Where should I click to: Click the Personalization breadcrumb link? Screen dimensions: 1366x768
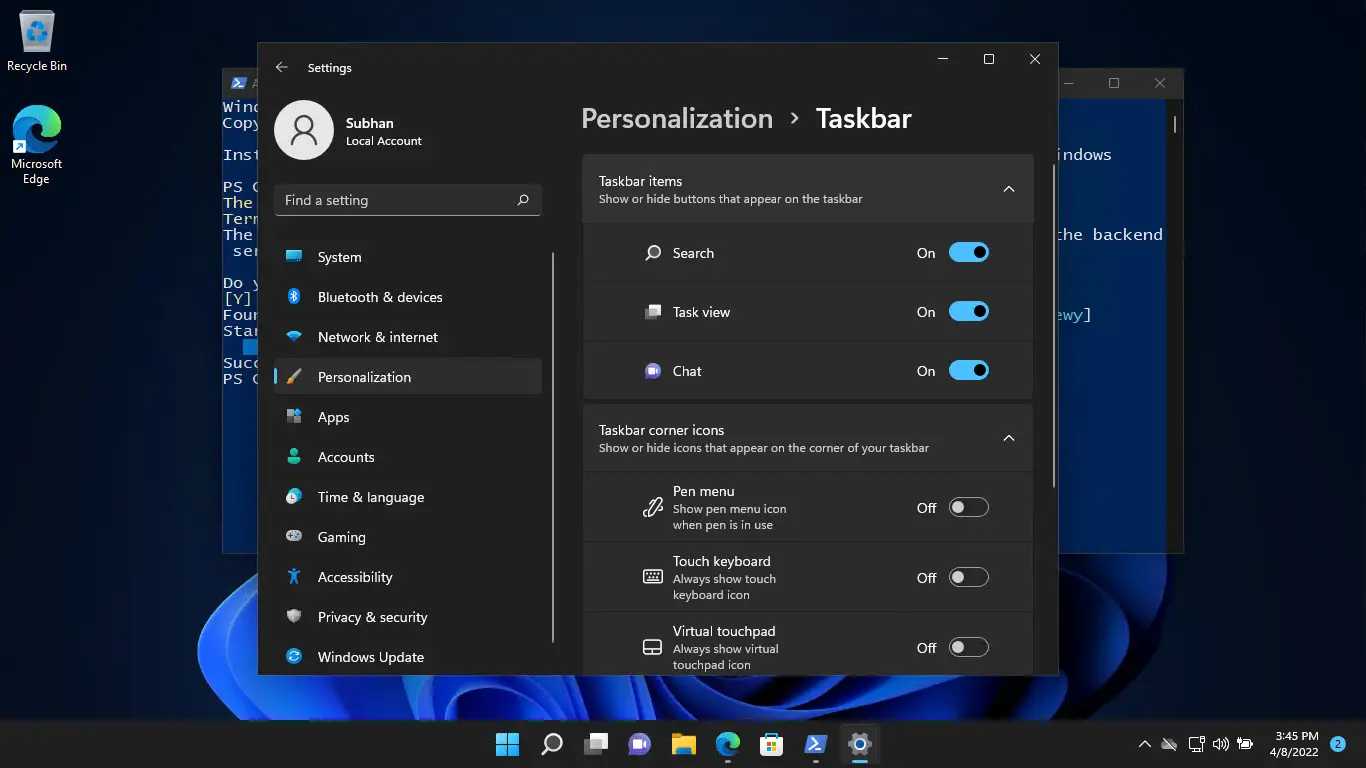(677, 118)
